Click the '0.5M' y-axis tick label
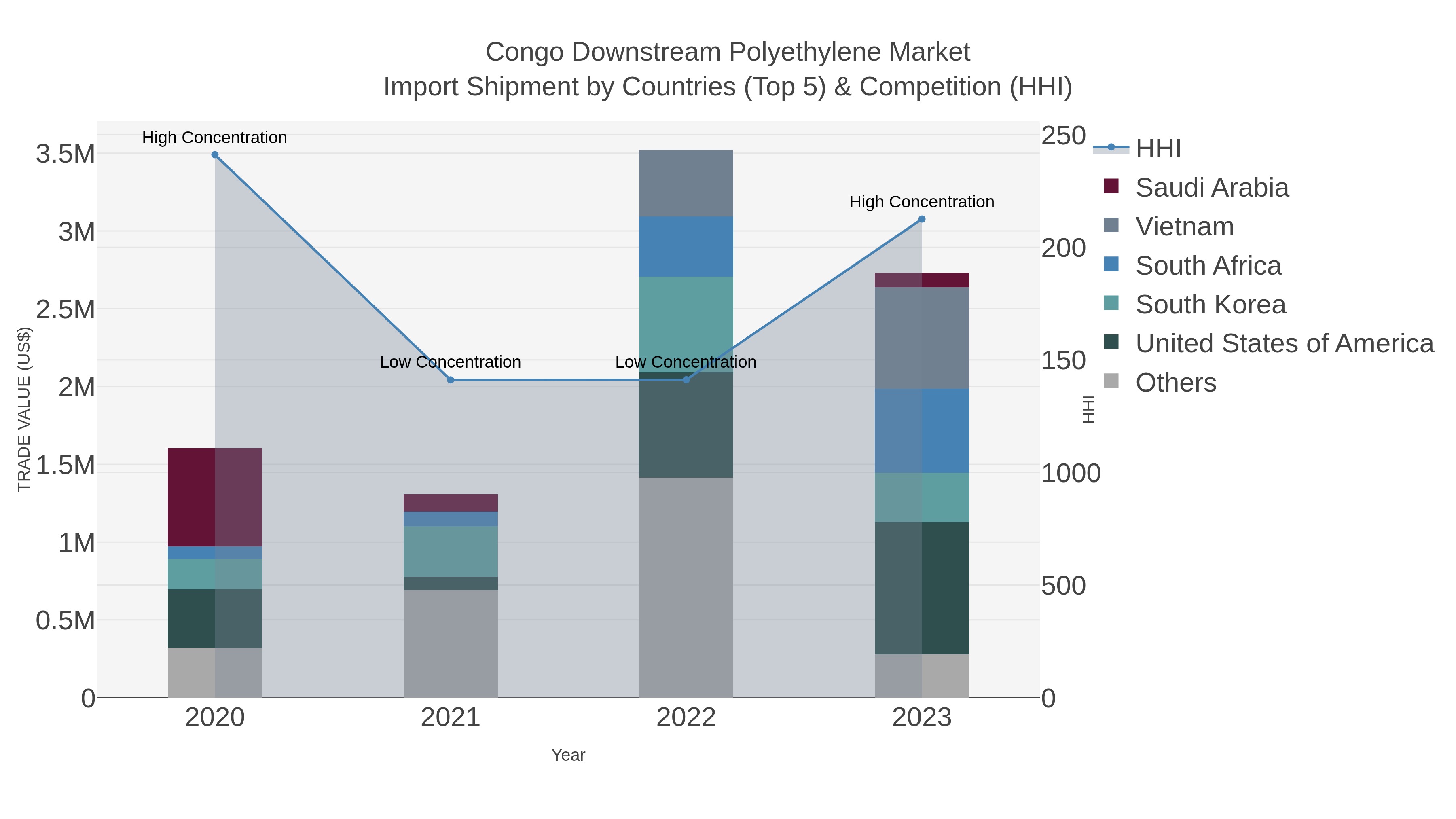The image size is (1456, 819). 66,620
